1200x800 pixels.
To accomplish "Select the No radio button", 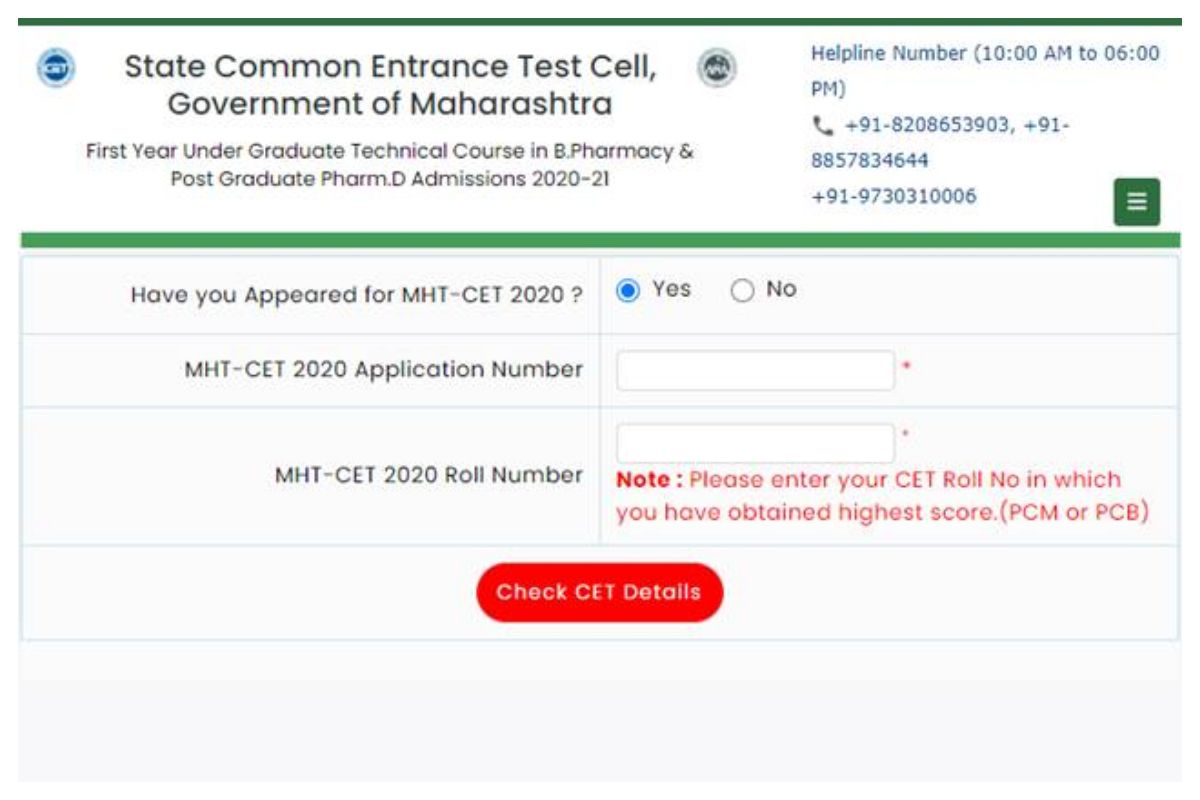I will tap(742, 291).
